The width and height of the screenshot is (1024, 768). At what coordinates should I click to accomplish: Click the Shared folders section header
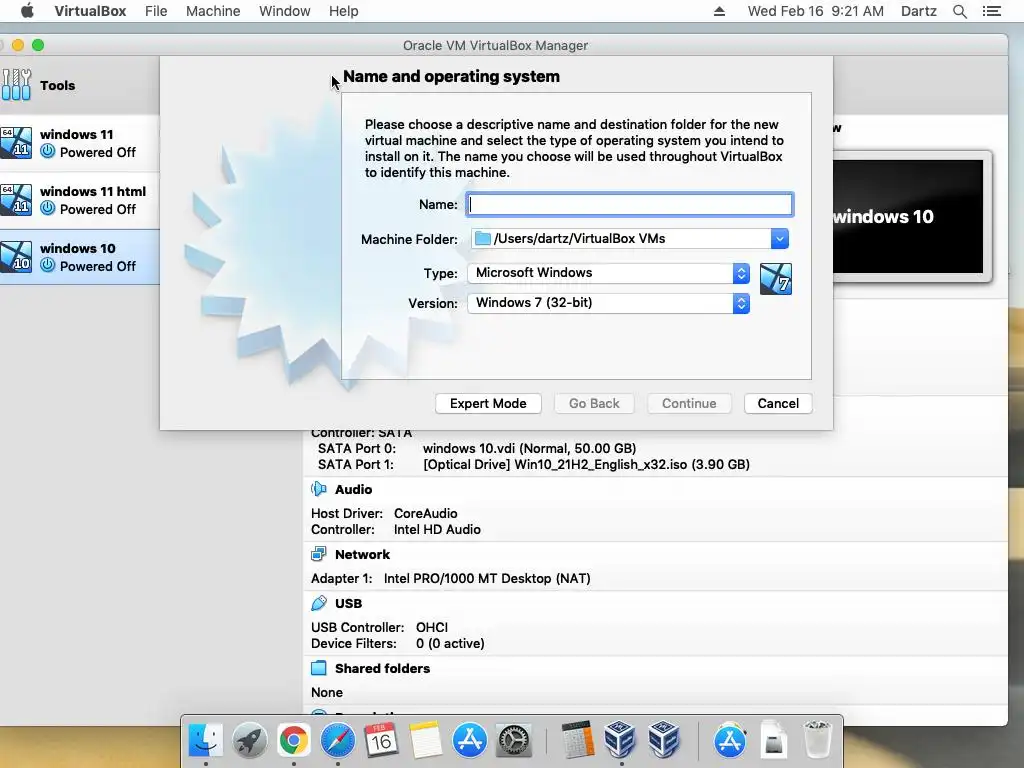(x=382, y=668)
